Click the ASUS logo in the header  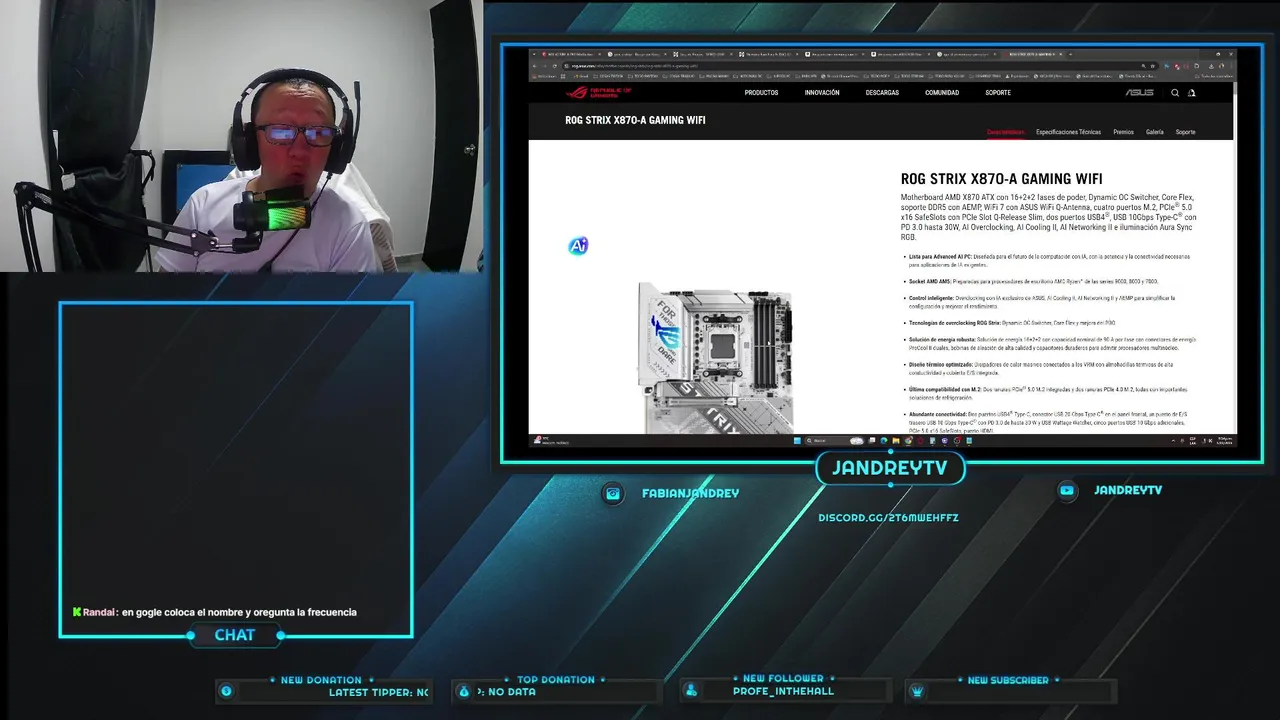1139,93
